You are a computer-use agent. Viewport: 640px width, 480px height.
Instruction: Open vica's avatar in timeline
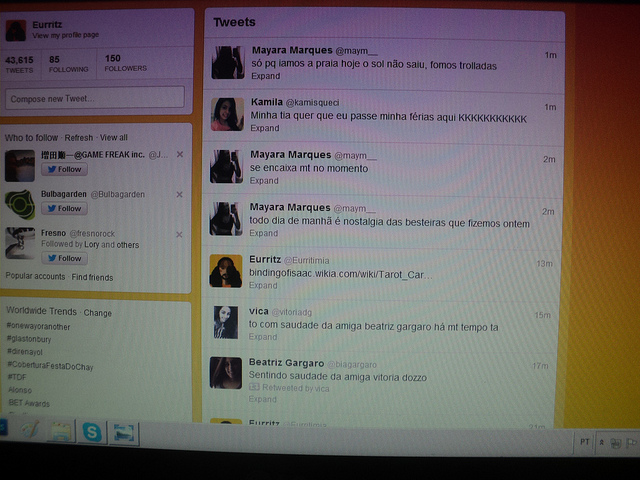(x=226, y=322)
